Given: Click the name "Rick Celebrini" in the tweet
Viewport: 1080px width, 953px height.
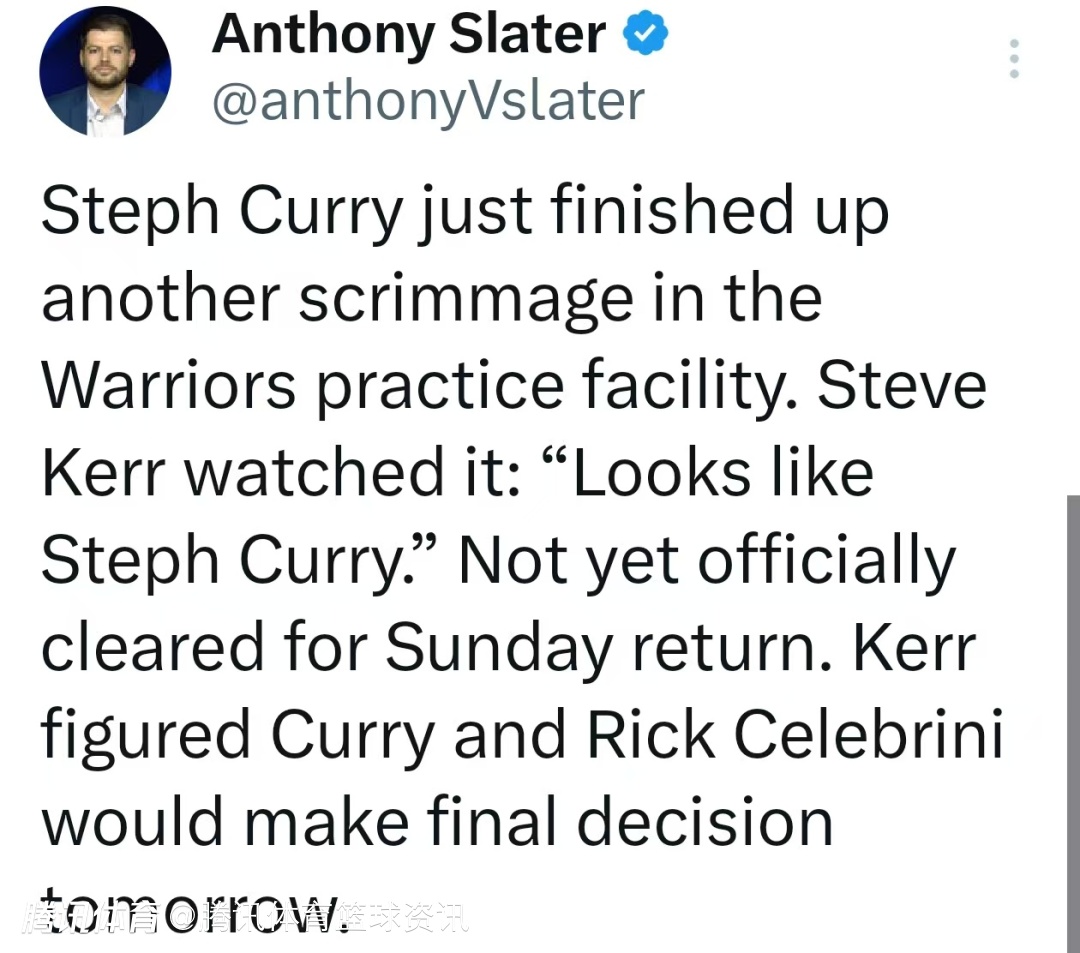Looking at the screenshot, I should pyautogui.click(x=794, y=735).
